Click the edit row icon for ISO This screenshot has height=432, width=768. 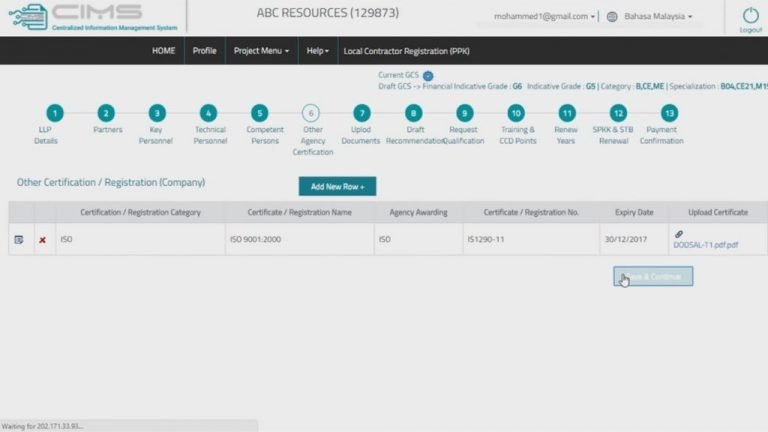click(x=19, y=240)
